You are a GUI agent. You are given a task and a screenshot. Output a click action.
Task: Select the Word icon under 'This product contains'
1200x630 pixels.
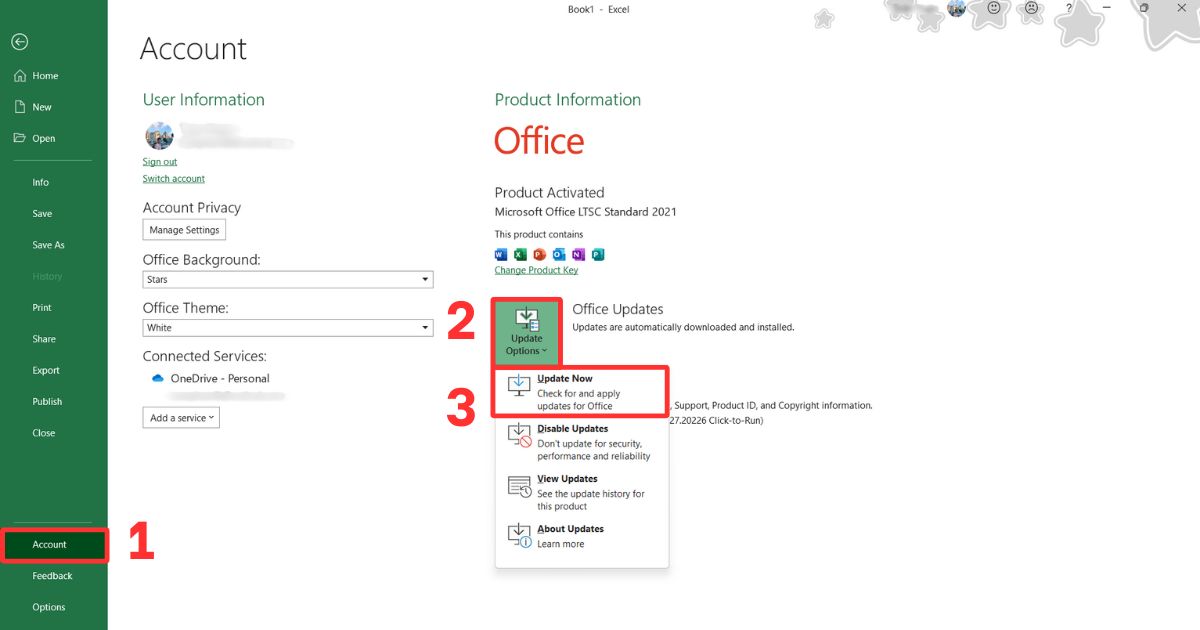tap(501, 255)
